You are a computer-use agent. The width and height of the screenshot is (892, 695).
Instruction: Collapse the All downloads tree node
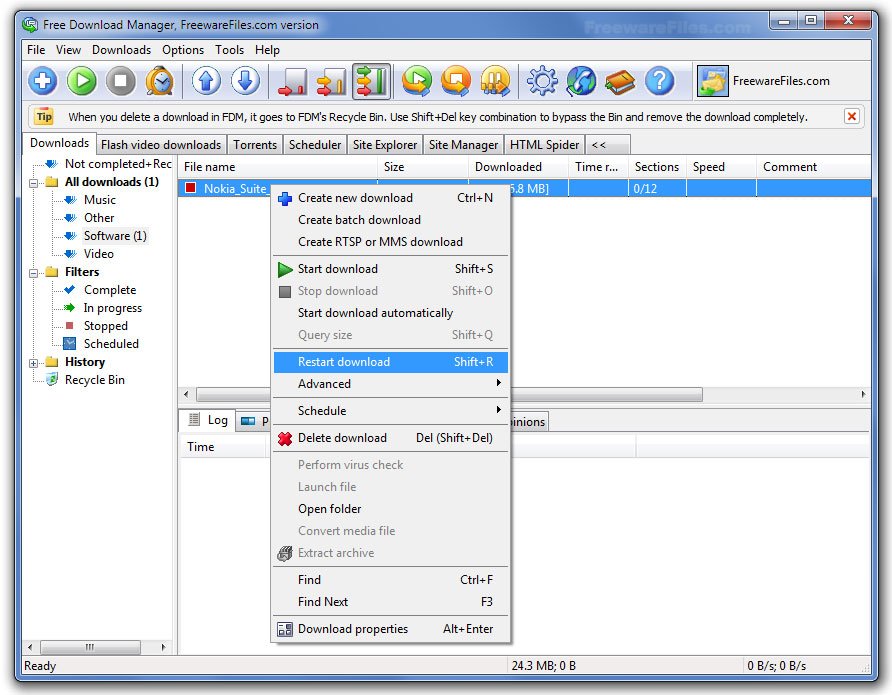point(34,183)
